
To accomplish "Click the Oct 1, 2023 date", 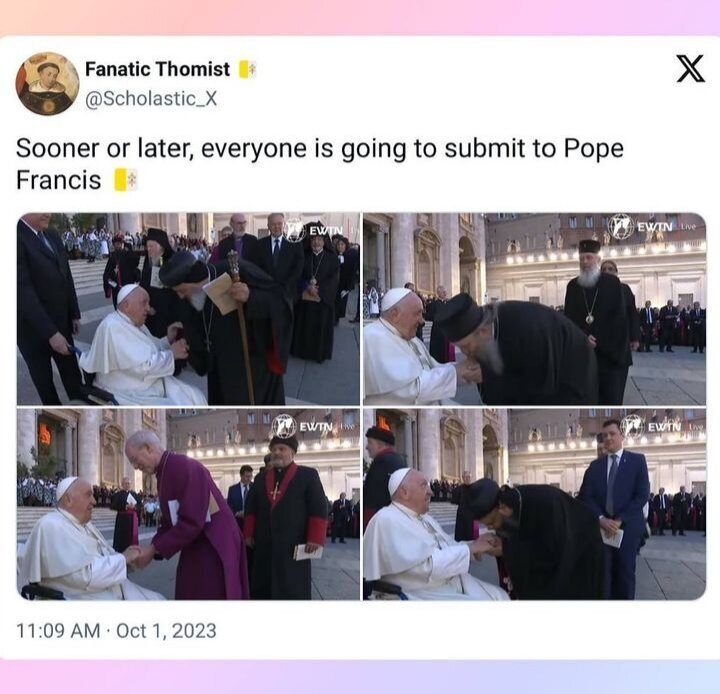I will pos(166,631).
